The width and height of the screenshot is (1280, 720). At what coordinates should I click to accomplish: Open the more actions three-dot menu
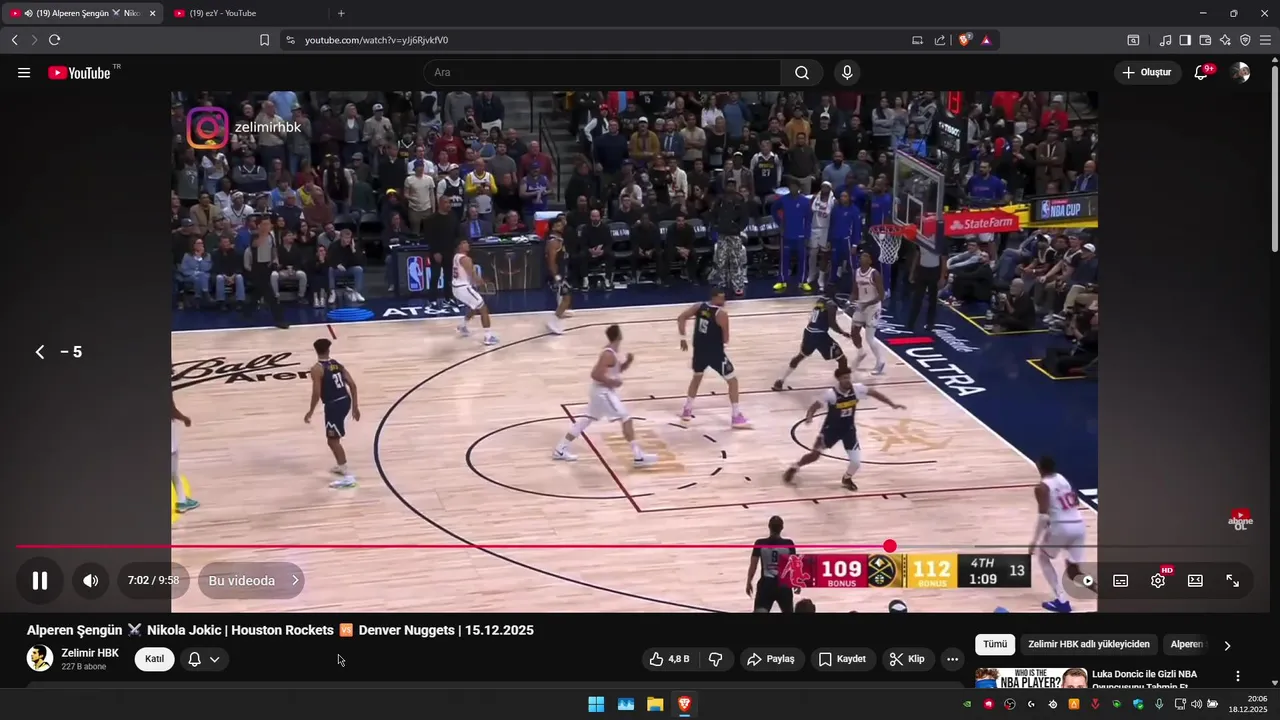pyautogui.click(x=952, y=659)
